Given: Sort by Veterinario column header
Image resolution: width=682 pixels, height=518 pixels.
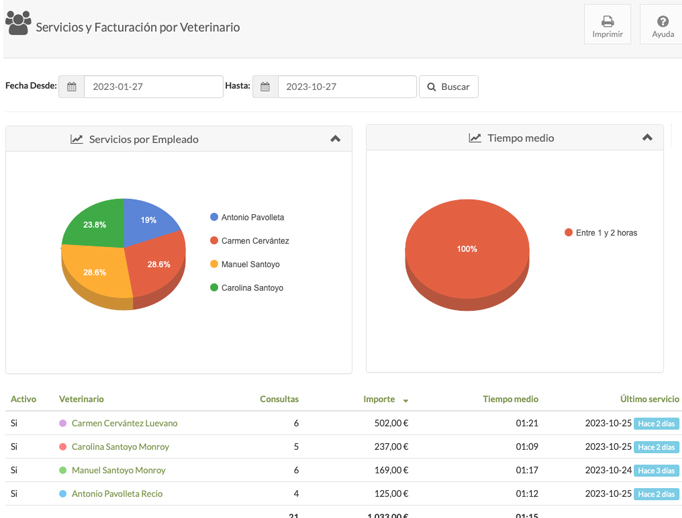Looking at the screenshot, I should point(81,399).
